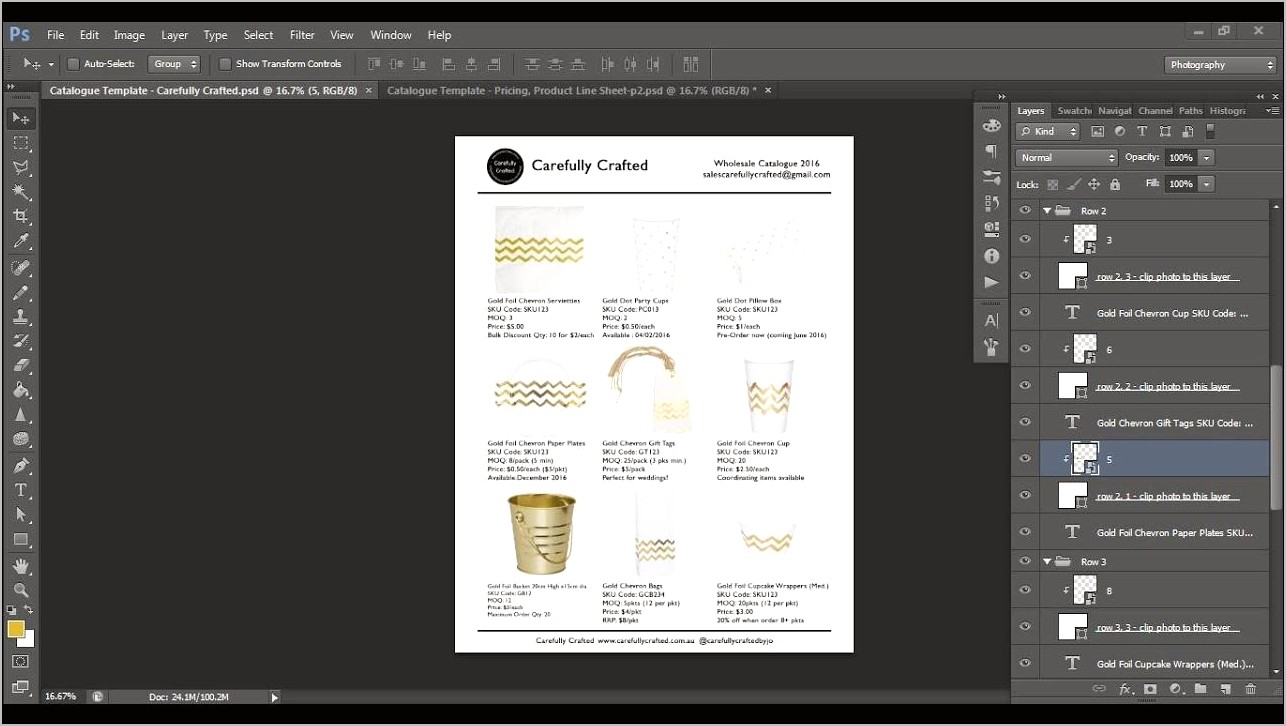Select the Clone Stamp tool
Screen dimensions: 1286x726
pos(21,316)
